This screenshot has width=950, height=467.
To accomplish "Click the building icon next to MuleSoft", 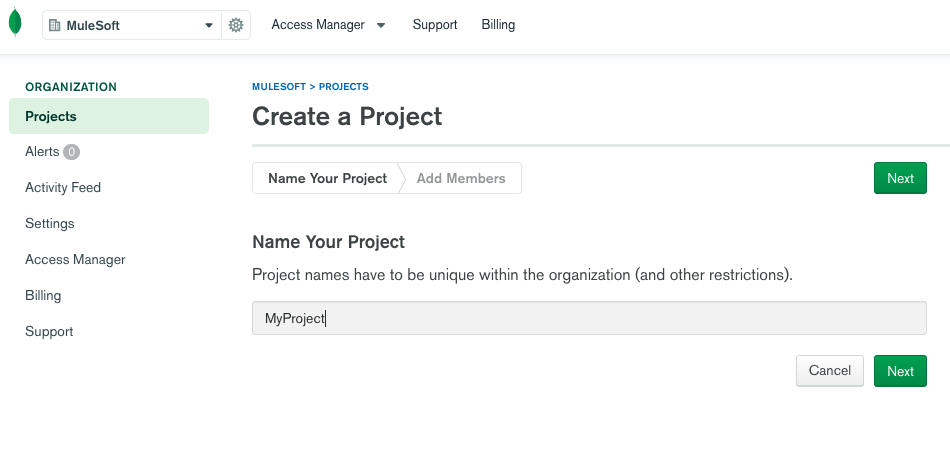I will [x=55, y=25].
